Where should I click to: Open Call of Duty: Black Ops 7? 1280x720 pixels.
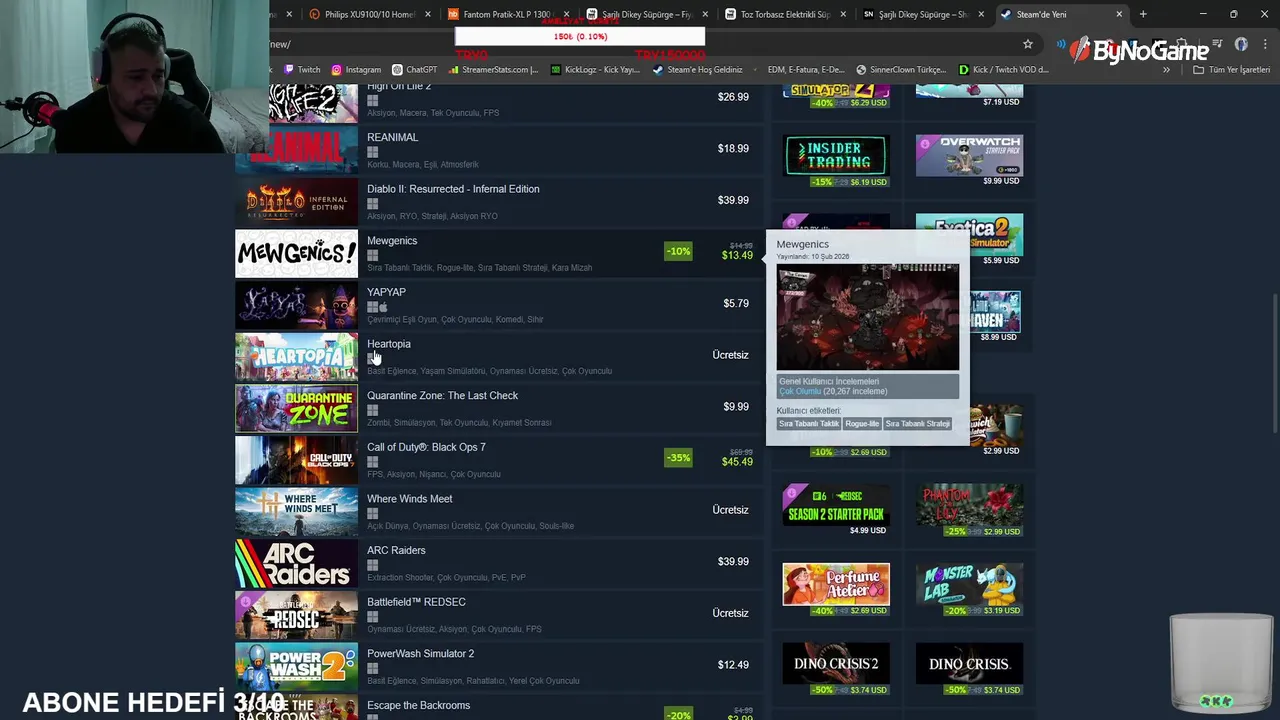click(499, 459)
